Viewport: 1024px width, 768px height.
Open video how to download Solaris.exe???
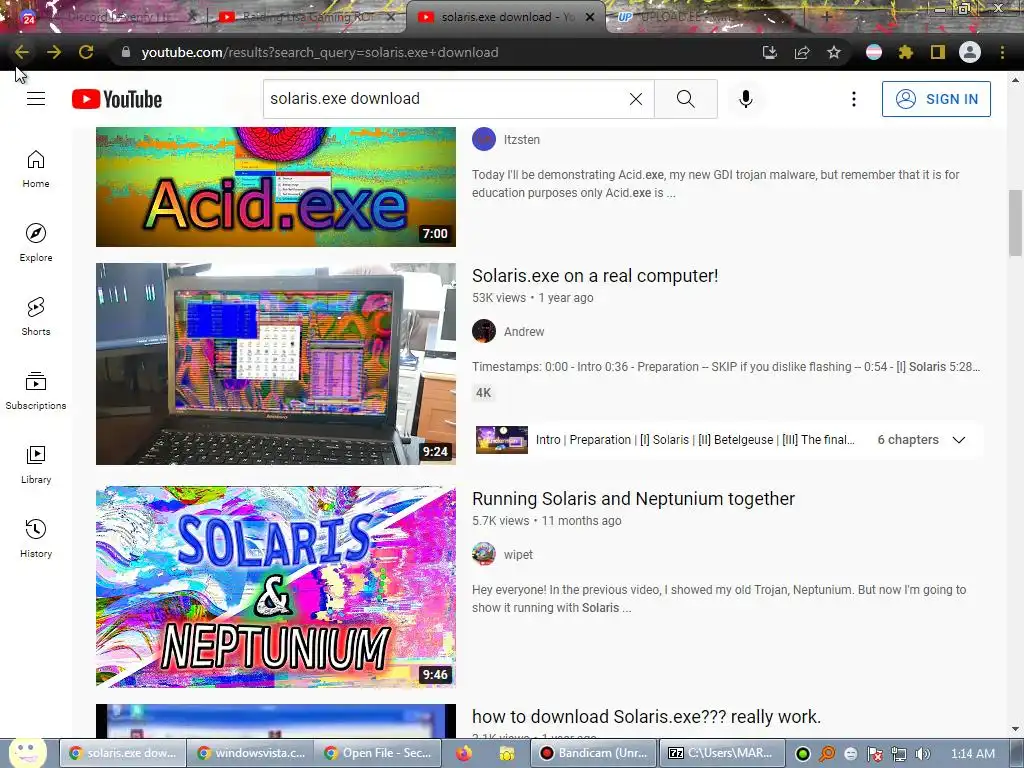[646, 716]
